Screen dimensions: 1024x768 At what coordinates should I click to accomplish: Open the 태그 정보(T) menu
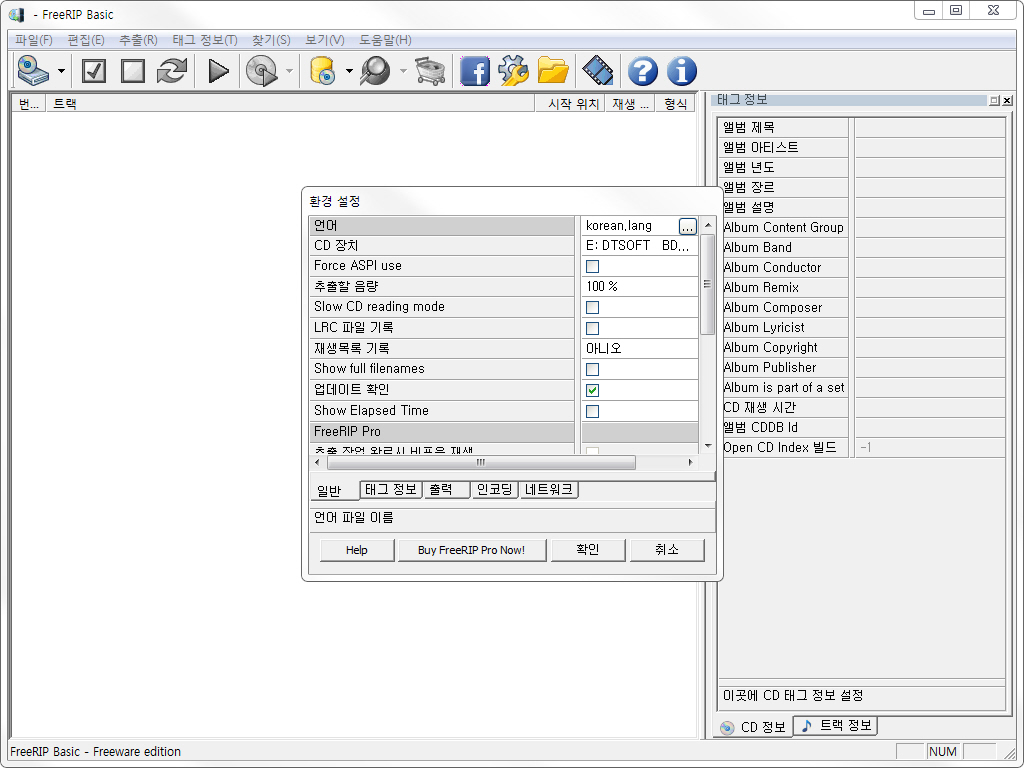[x=204, y=40]
